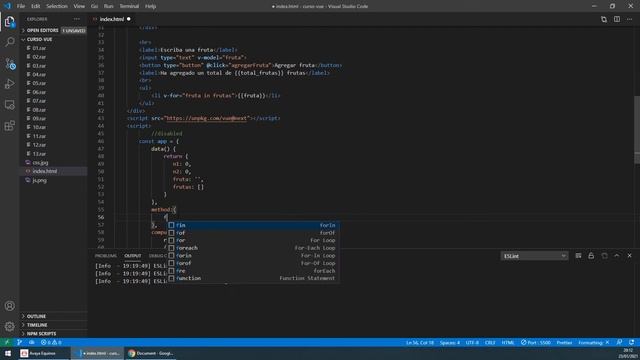Viewport: 640px width, 360px height.
Task: Change line ending via CRLF
Action: coord(490,342)
